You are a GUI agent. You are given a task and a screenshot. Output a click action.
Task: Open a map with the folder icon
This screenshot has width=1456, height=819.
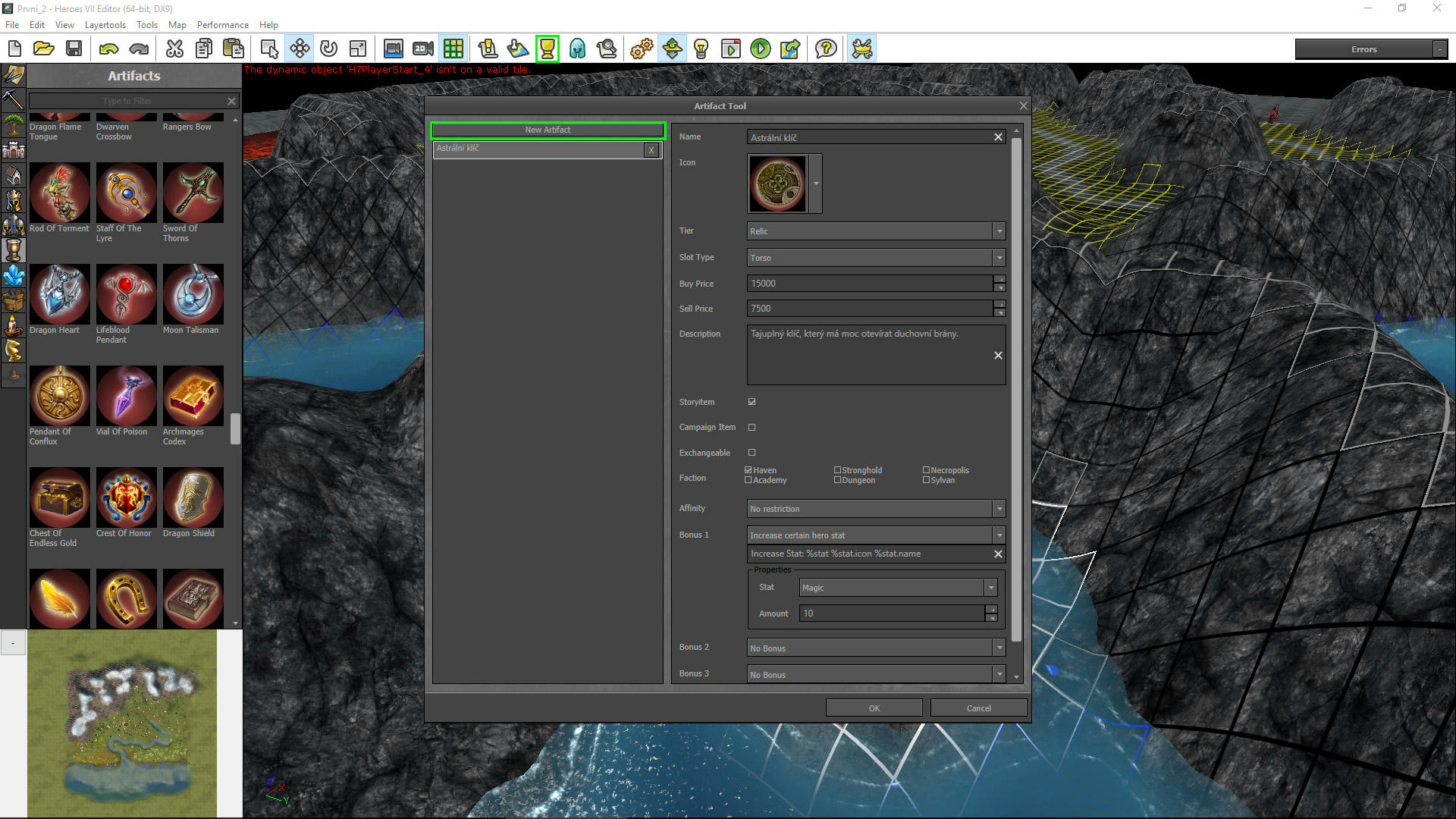tap(44, 49)
